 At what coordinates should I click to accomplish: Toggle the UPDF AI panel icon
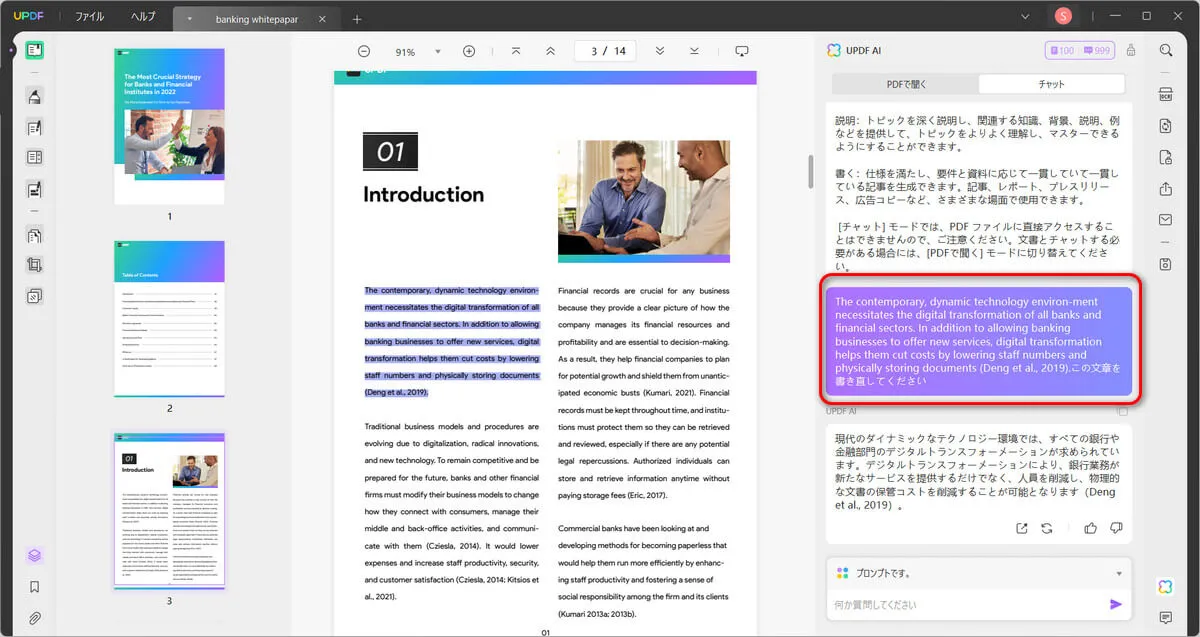point(1166,587)
